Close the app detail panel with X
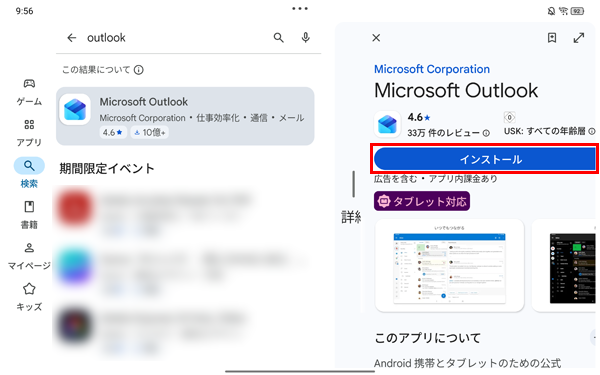The height and width of the screenshot is (375, 600). (376, 38)
